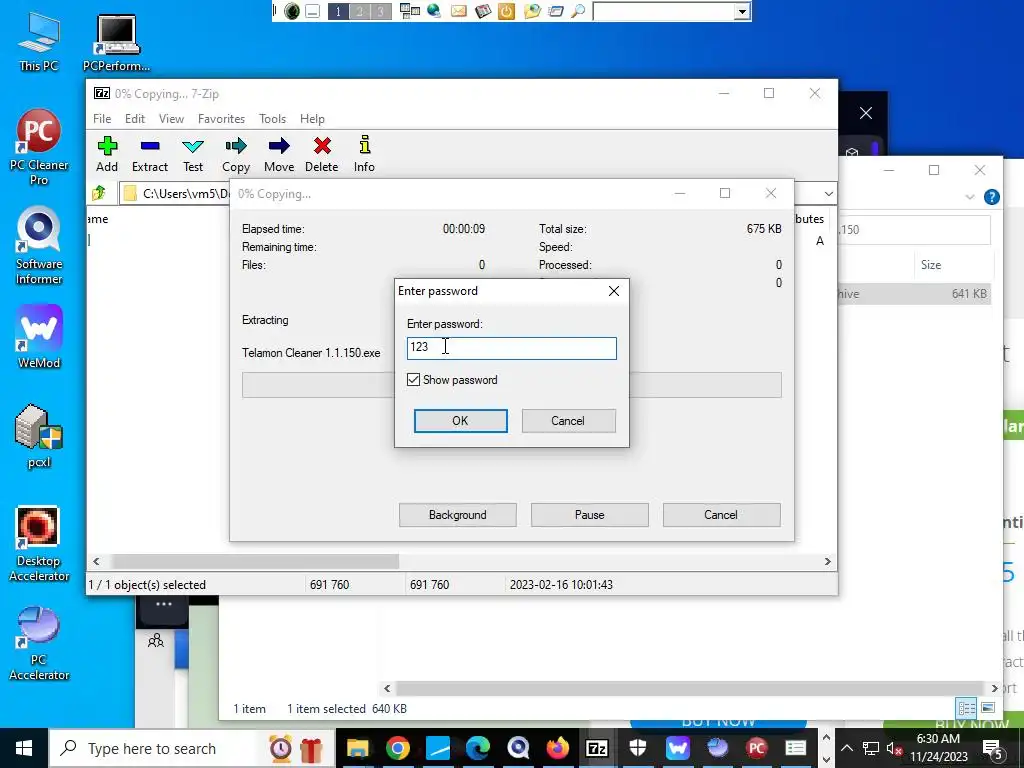
Task: Open Microsoft Edge from the taskbar
Action: [477, 748]
